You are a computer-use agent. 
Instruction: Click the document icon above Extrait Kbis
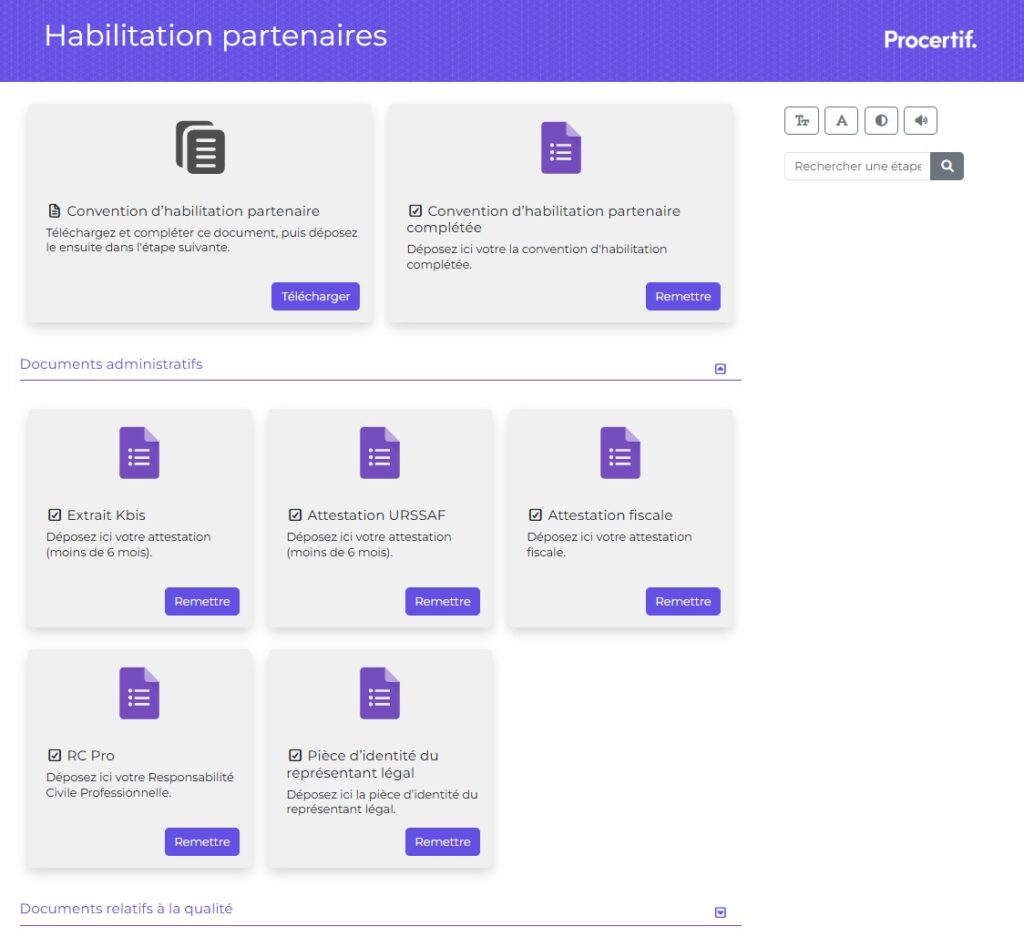pos(139,453)
